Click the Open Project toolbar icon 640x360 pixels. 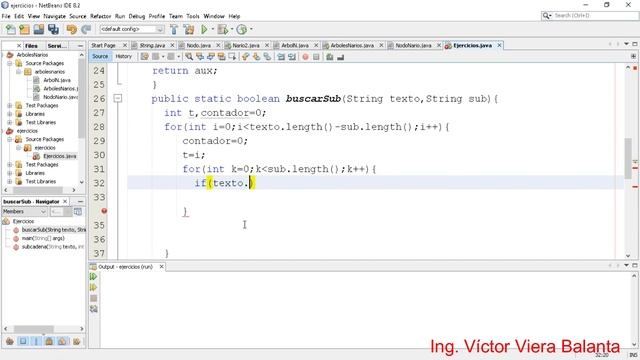(39, 29)
